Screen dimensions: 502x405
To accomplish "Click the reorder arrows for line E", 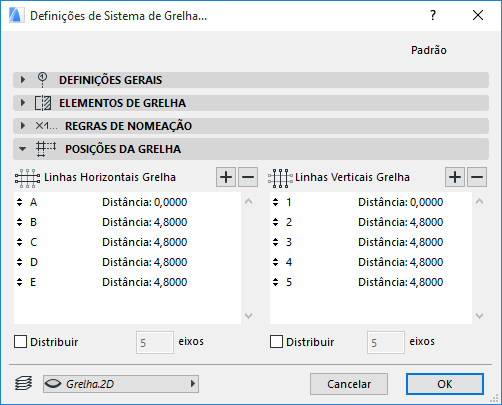I will click(x=20, y=282).
